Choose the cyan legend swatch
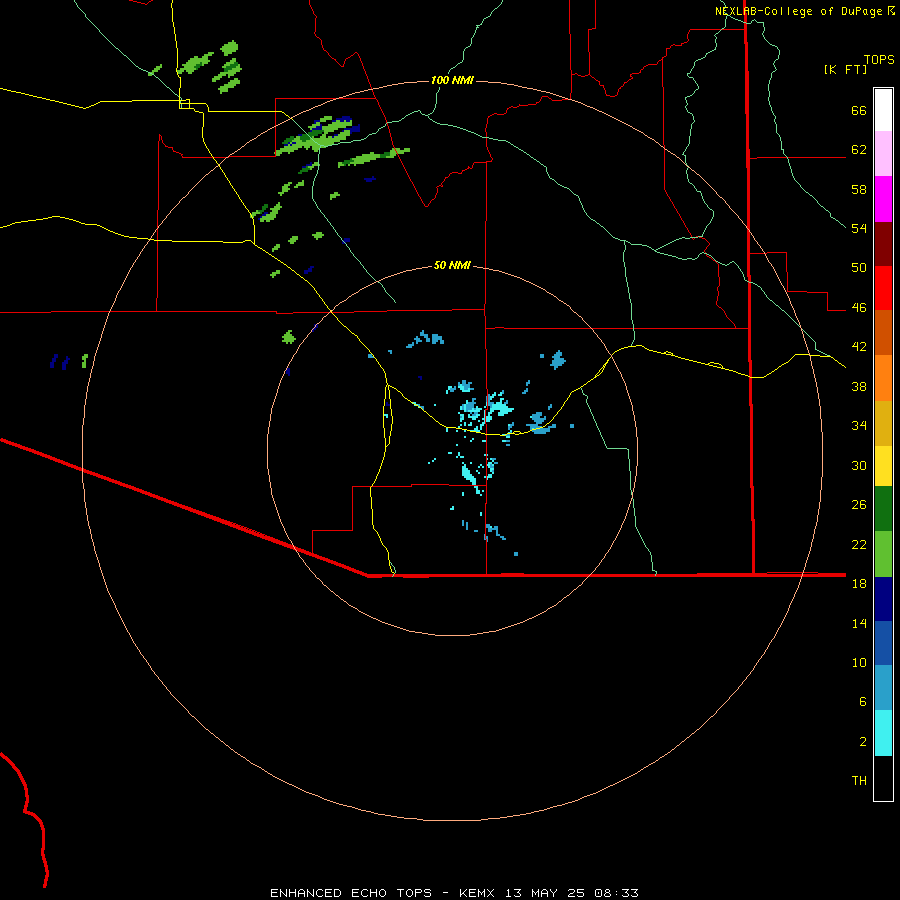The image size is (900, 900). tap(883, 733)
